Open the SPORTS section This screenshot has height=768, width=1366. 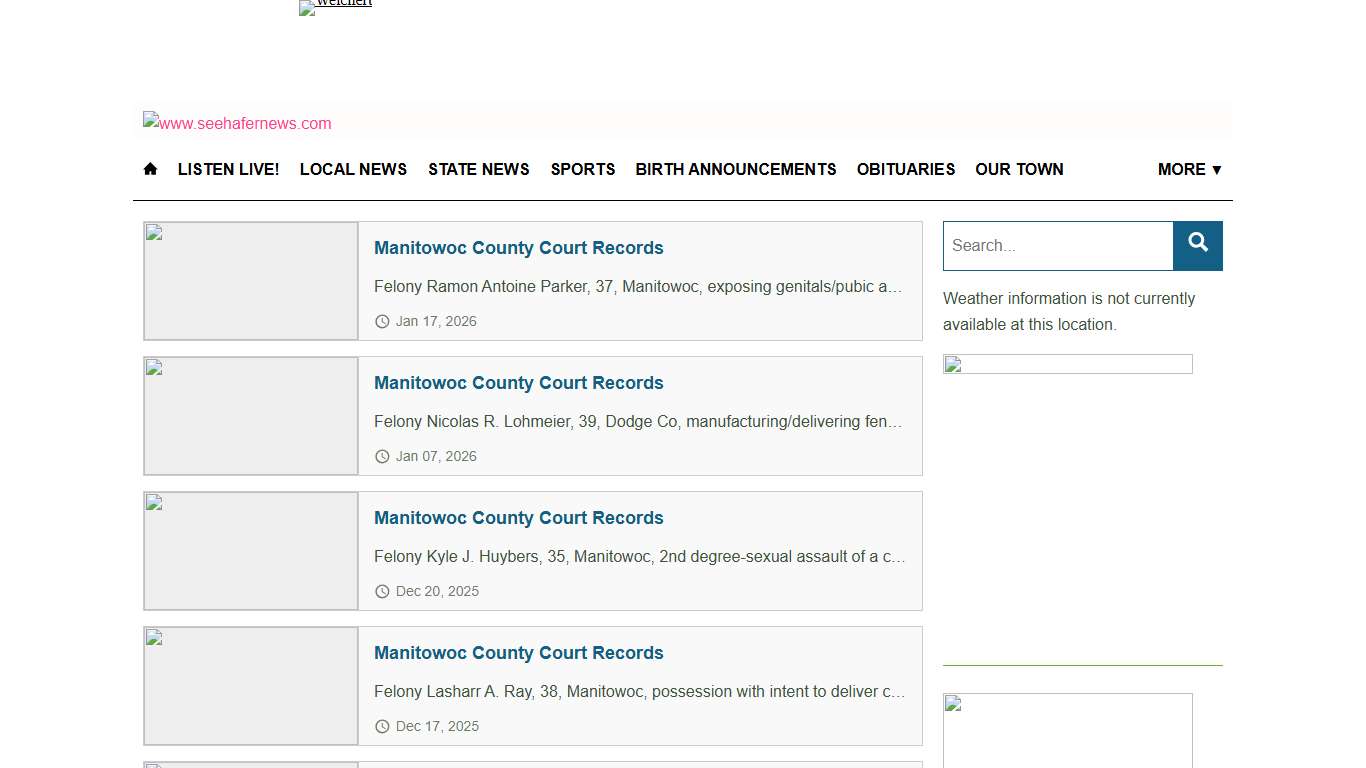583,169
